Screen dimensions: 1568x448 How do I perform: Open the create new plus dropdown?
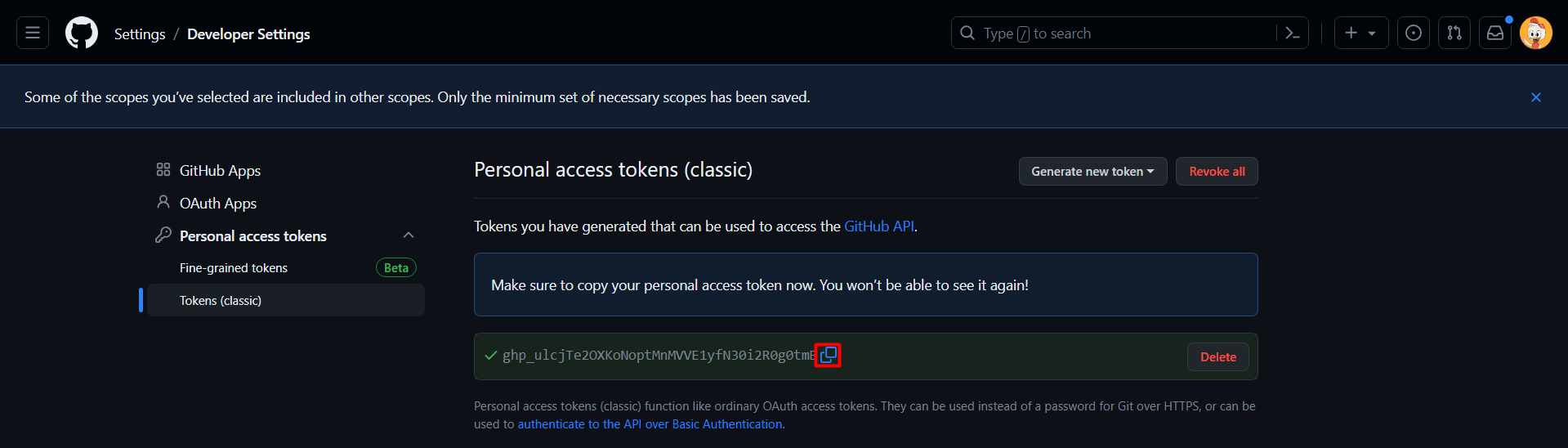[1360, 34]
